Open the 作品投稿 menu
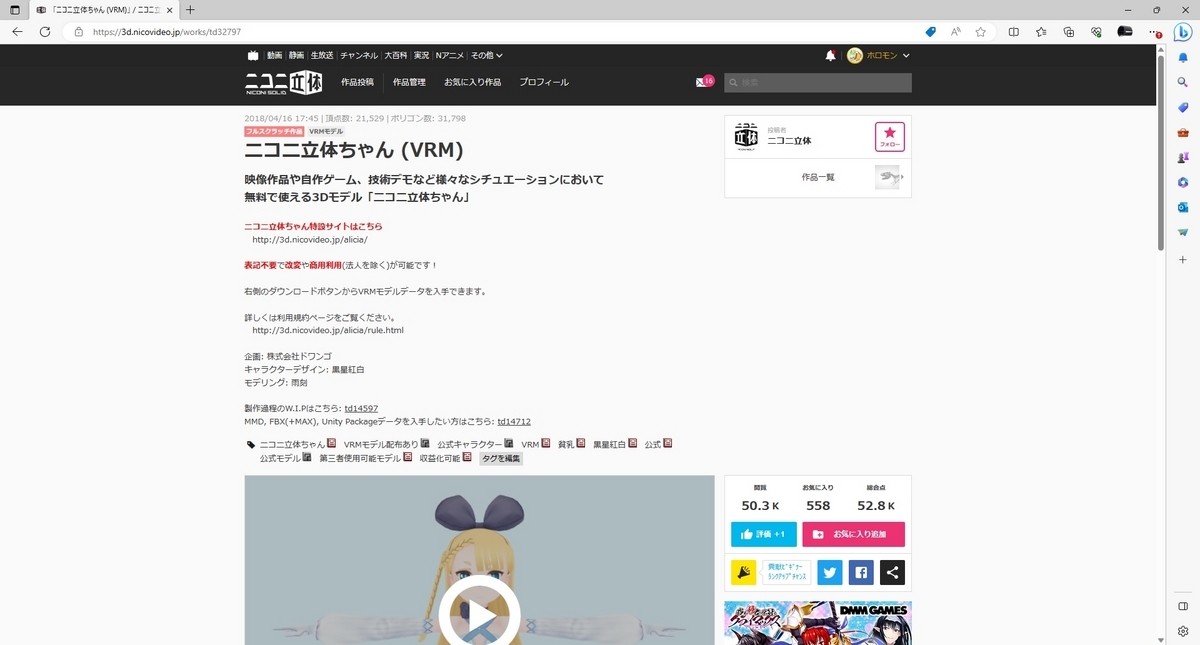Viewport: 1200px width, 645px height. point(357,82)
